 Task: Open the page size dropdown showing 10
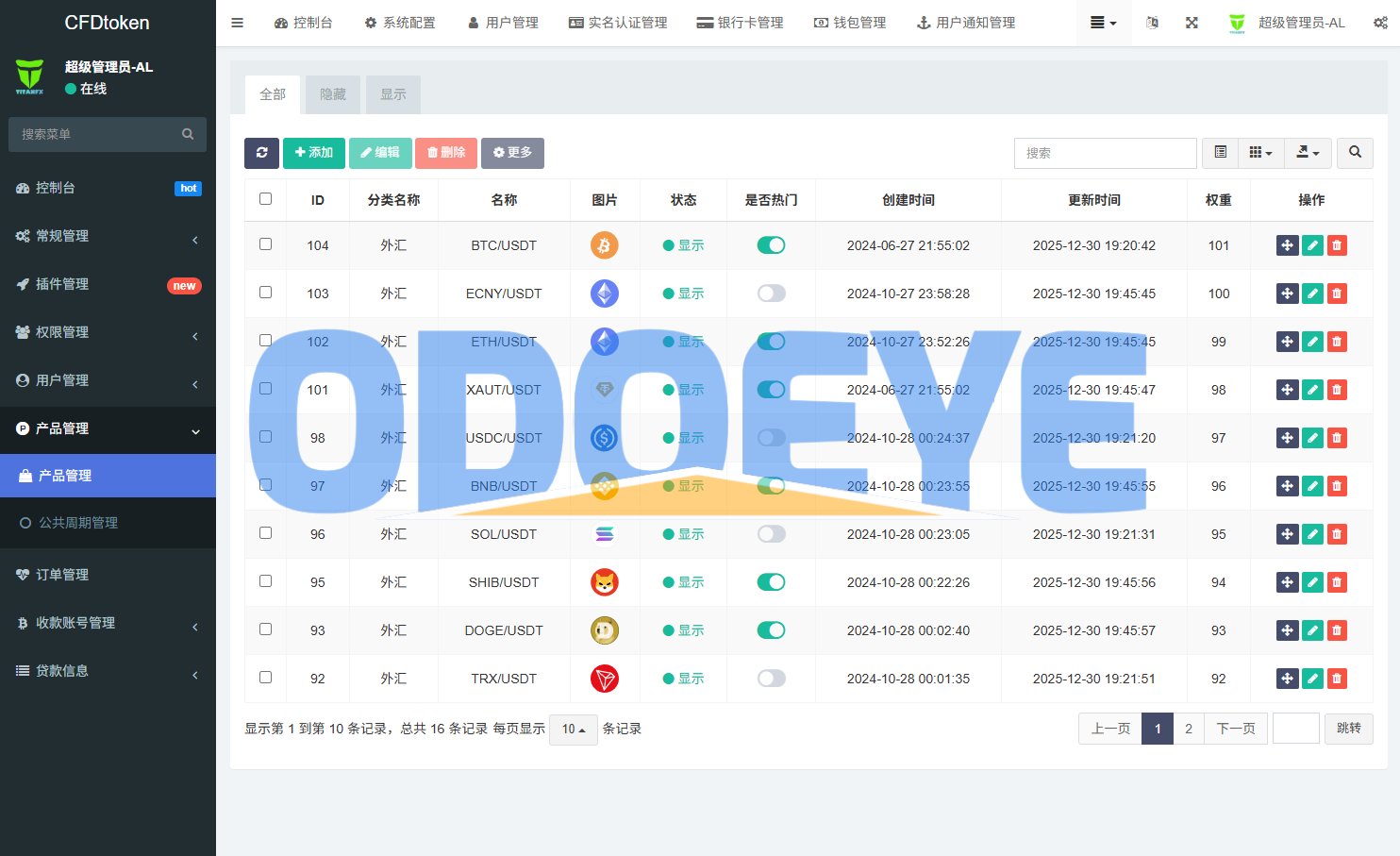click(x=573, y=730)
